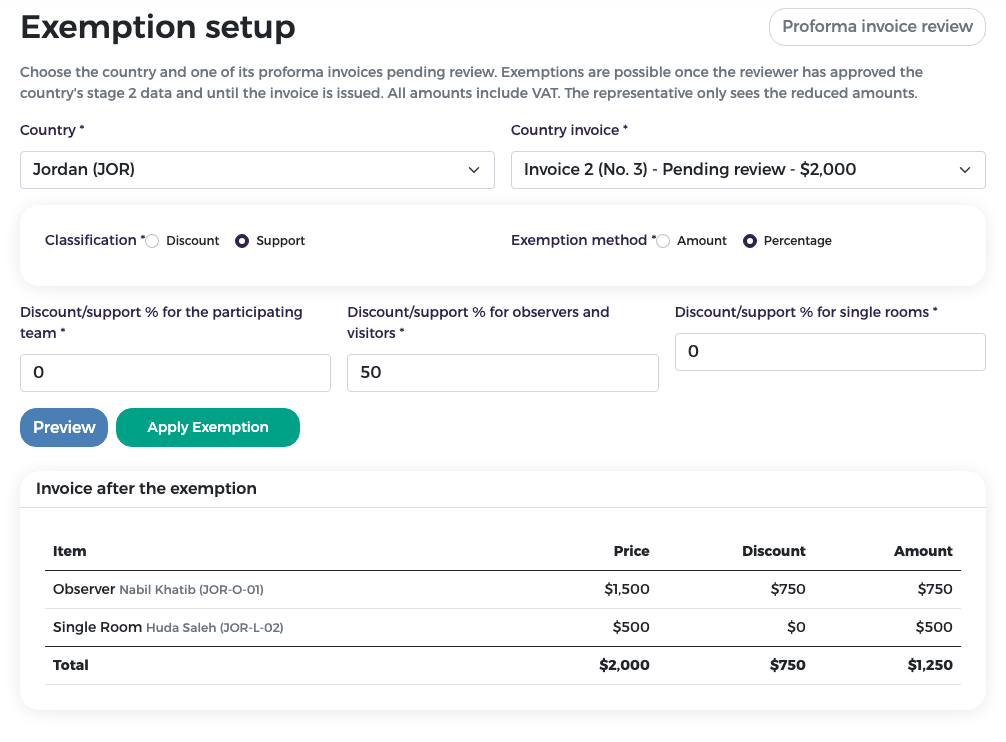The image size is (1006, 742).
Task: Click the Invoice after the exemption heading
Action: coord(146,489)
